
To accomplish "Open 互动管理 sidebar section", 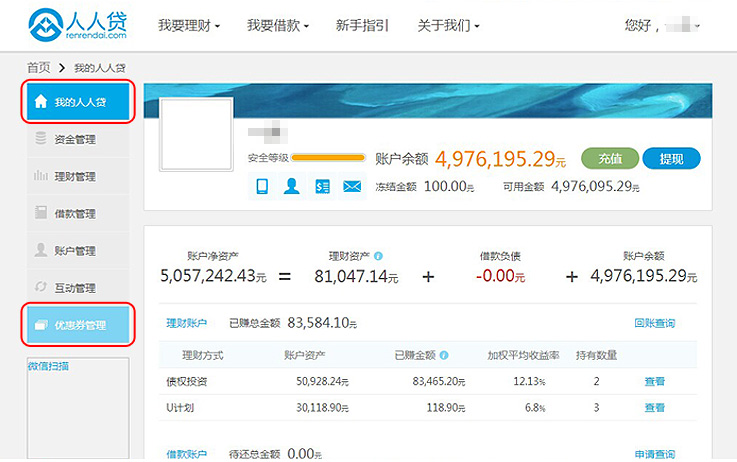I will point(78,288).
